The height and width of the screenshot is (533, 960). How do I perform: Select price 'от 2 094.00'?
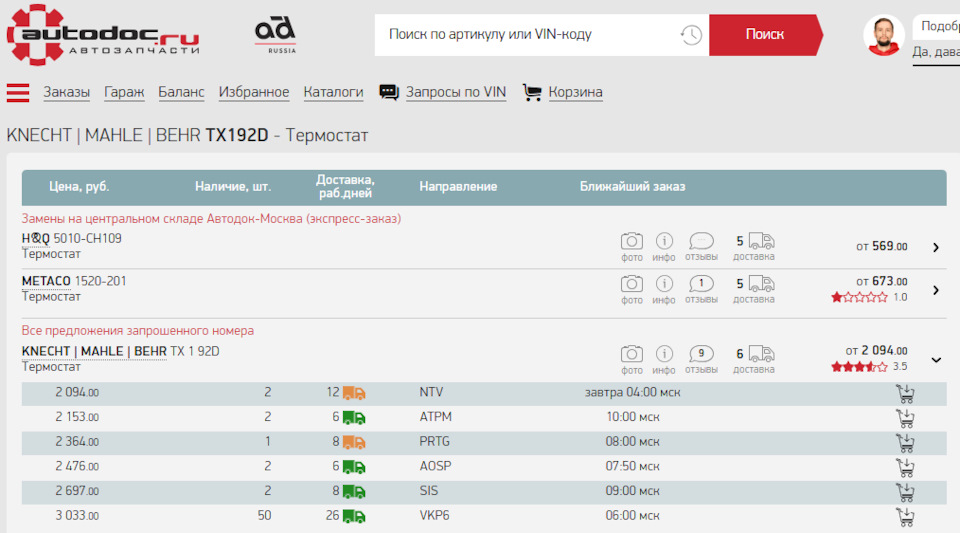coord(876,351)
